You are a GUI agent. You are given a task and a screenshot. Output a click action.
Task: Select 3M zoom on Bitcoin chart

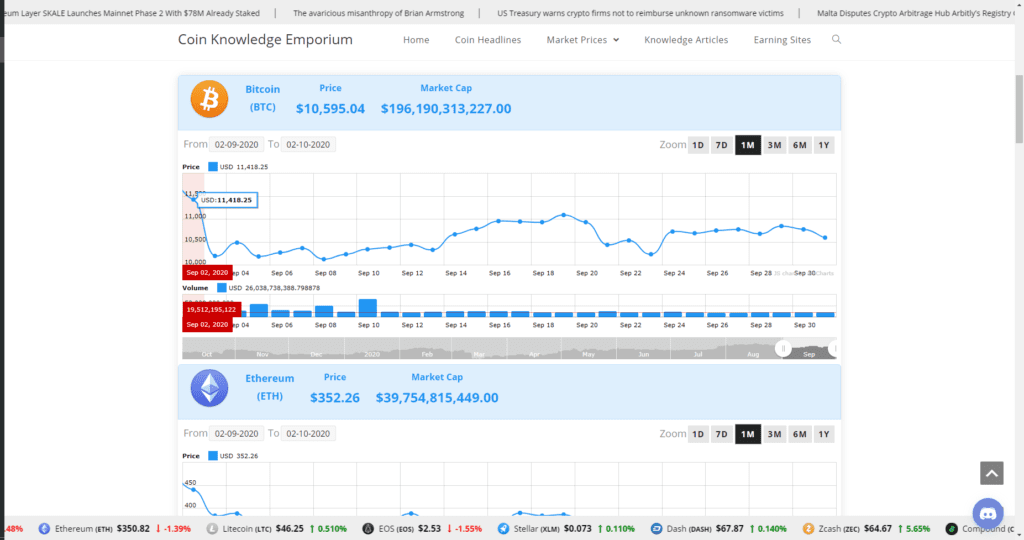click(x=775, y=145)
